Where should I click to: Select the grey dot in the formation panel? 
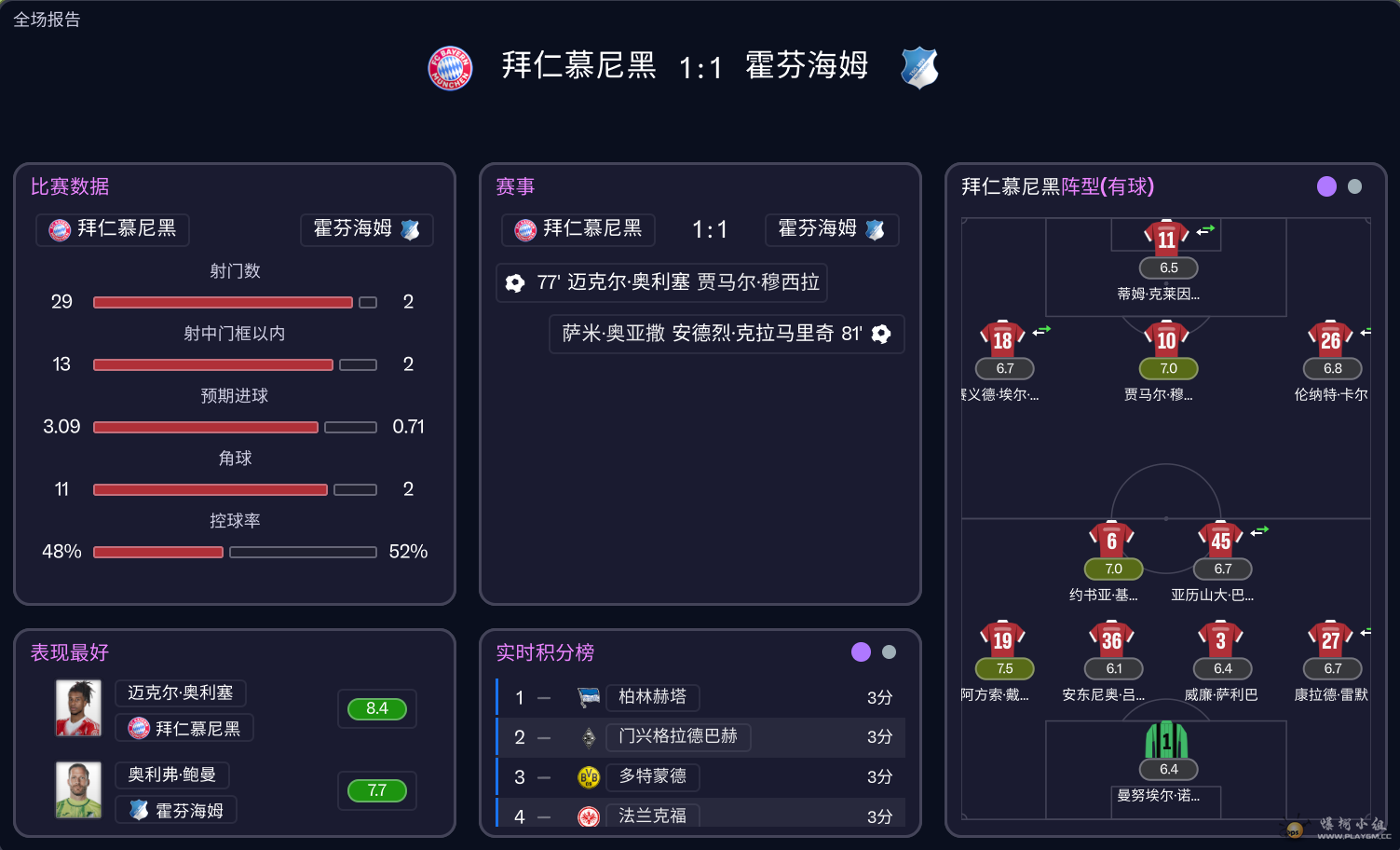click(1355, 186)
